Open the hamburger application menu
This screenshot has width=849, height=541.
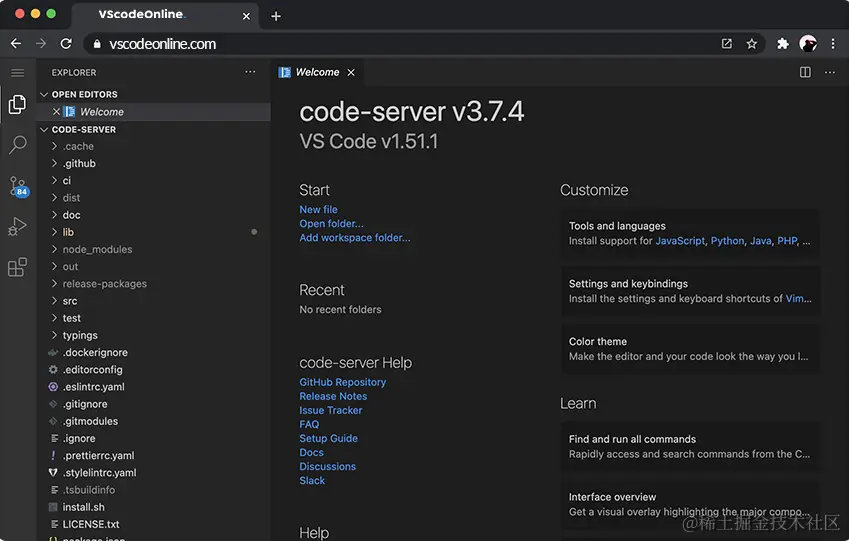[17, 73]
